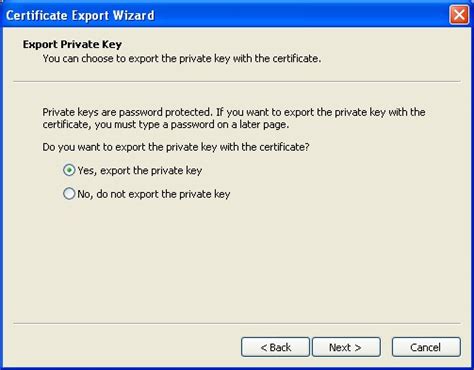Click the 'Private keys are password protected' paragraph
The width and height of the screenshot is (474, 370).
click(234, 118)
